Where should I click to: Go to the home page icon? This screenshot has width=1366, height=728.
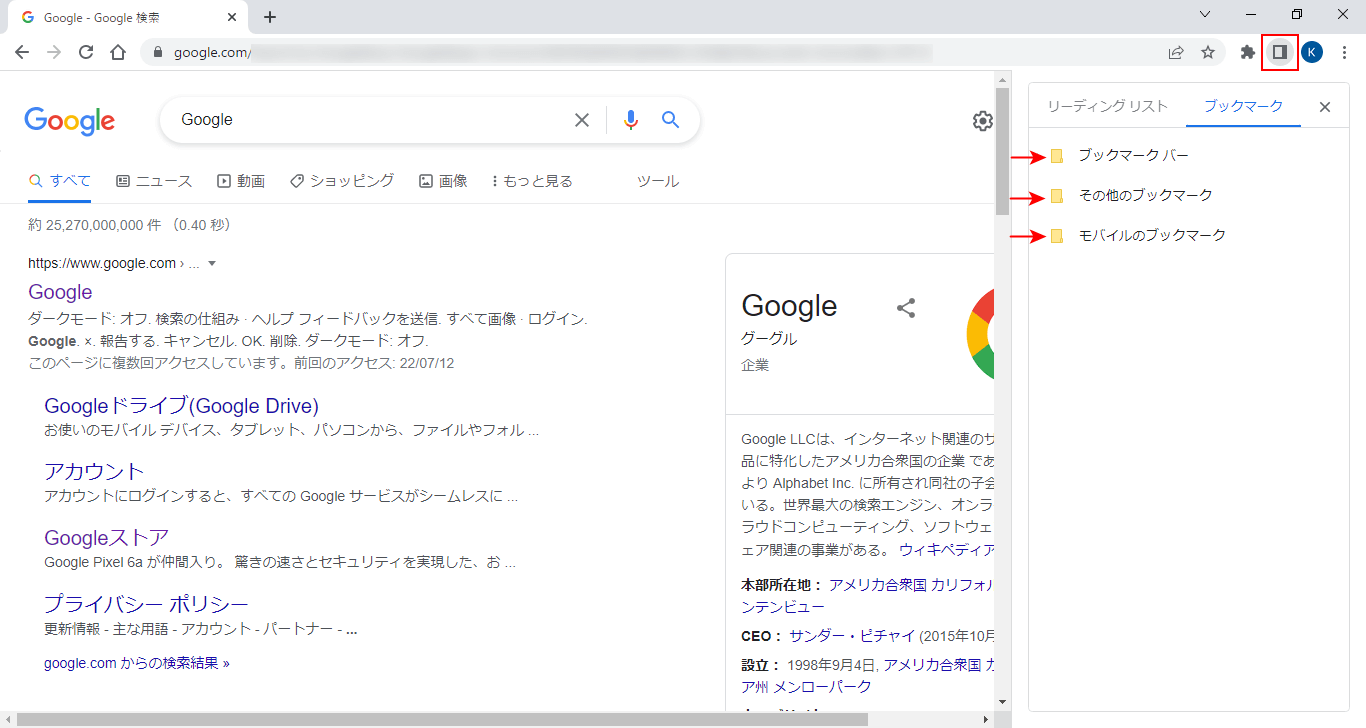118,52
